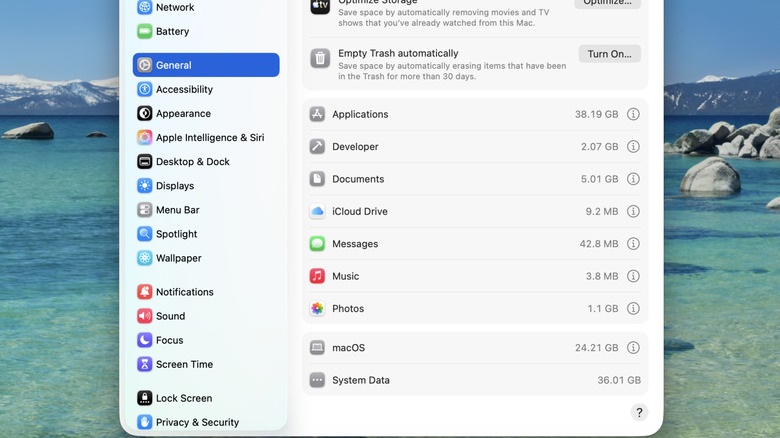Click the System Data ellipsis icon
The width and height of the screenshot is (780, 438).
(x=317, y=380)
